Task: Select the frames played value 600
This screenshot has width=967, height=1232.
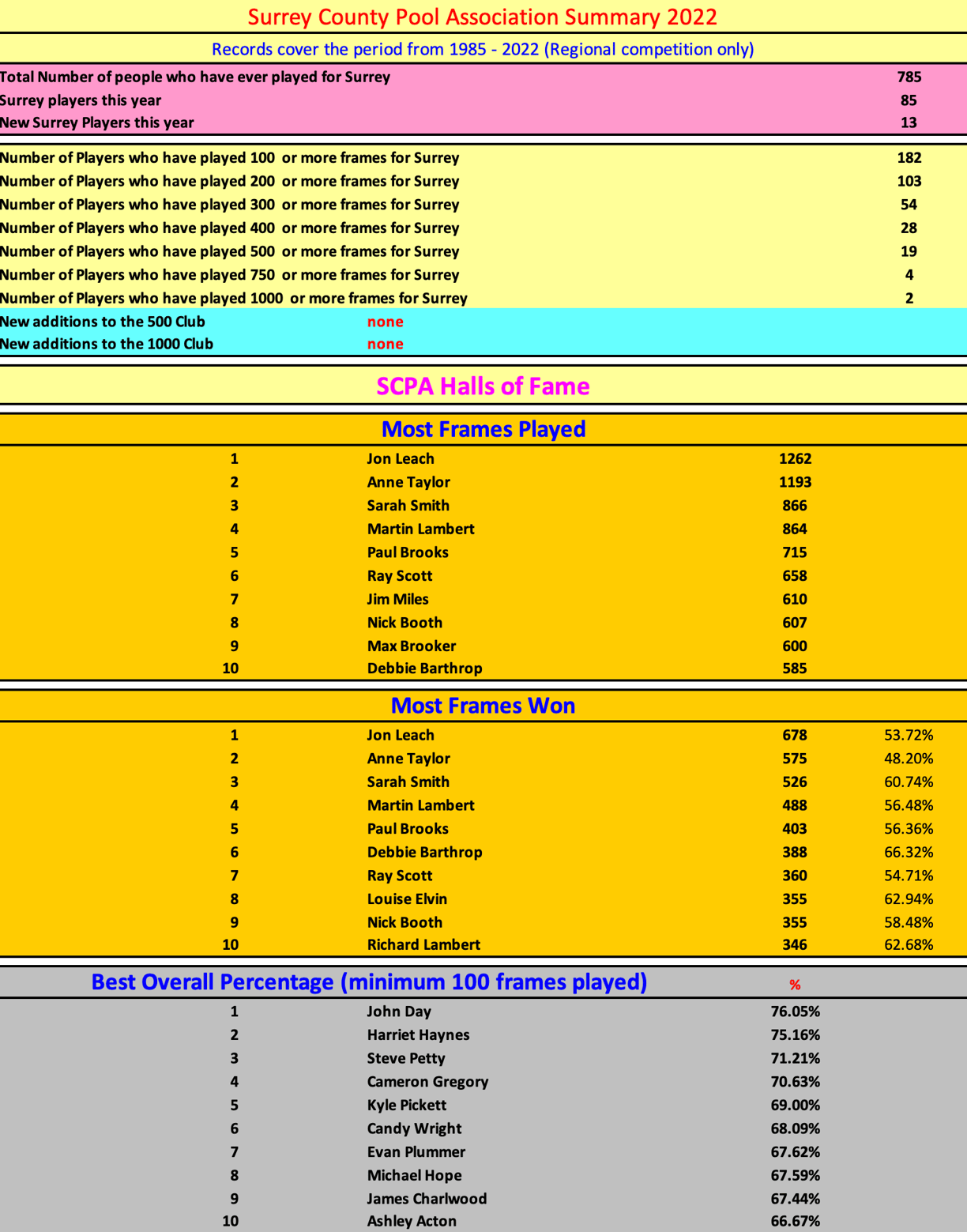Action: click(x=795, y=646)
